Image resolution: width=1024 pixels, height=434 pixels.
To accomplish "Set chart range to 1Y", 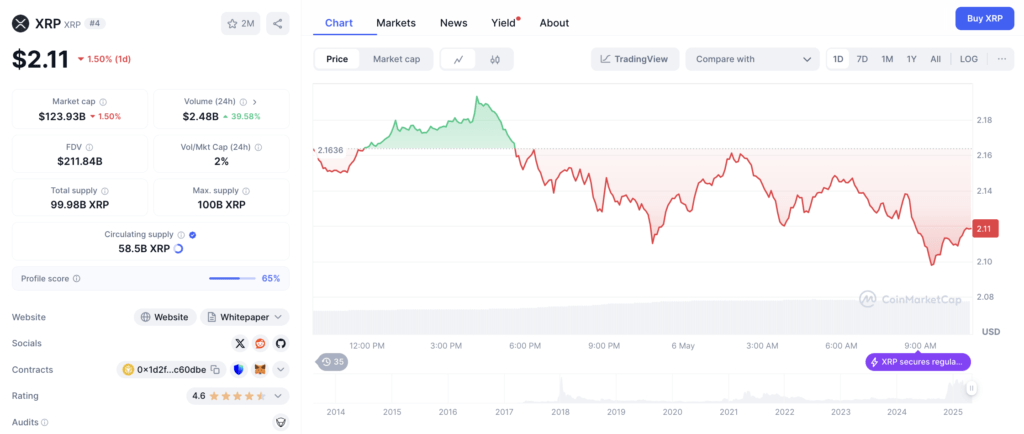I will [x=912, y=59].
